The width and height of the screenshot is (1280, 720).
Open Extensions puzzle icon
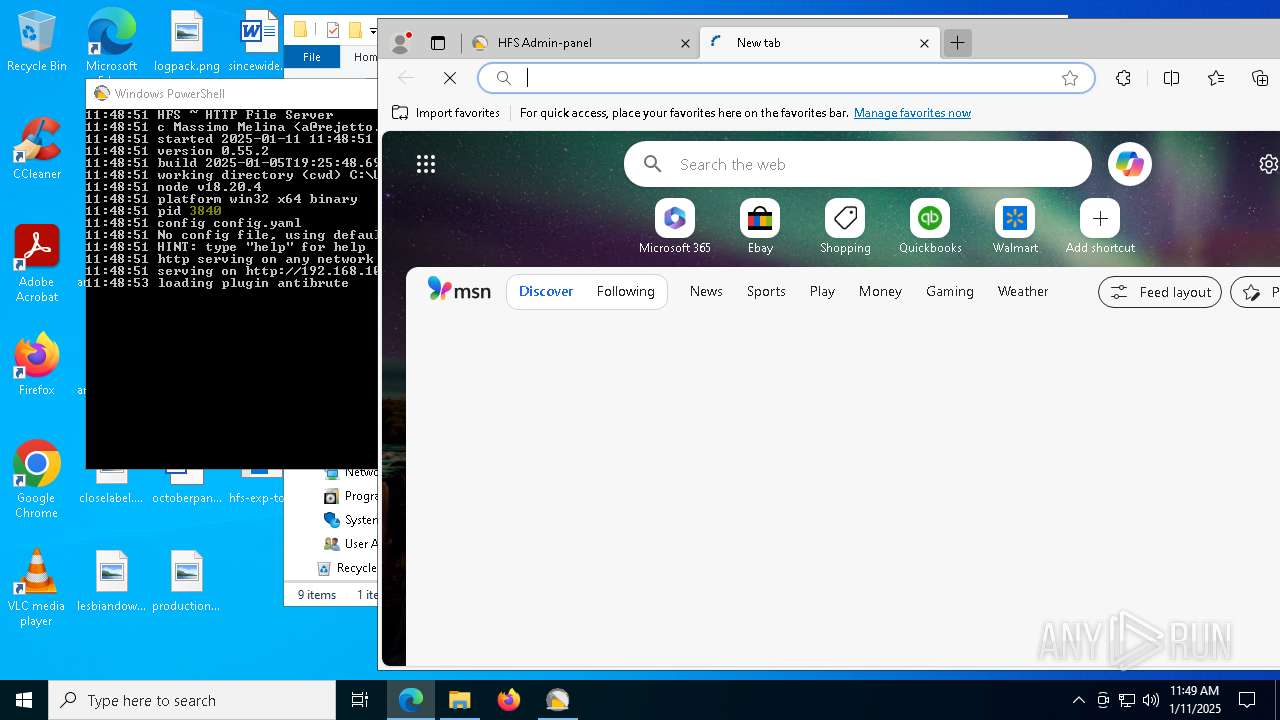pyautogui.click(x=1123, y=78)
